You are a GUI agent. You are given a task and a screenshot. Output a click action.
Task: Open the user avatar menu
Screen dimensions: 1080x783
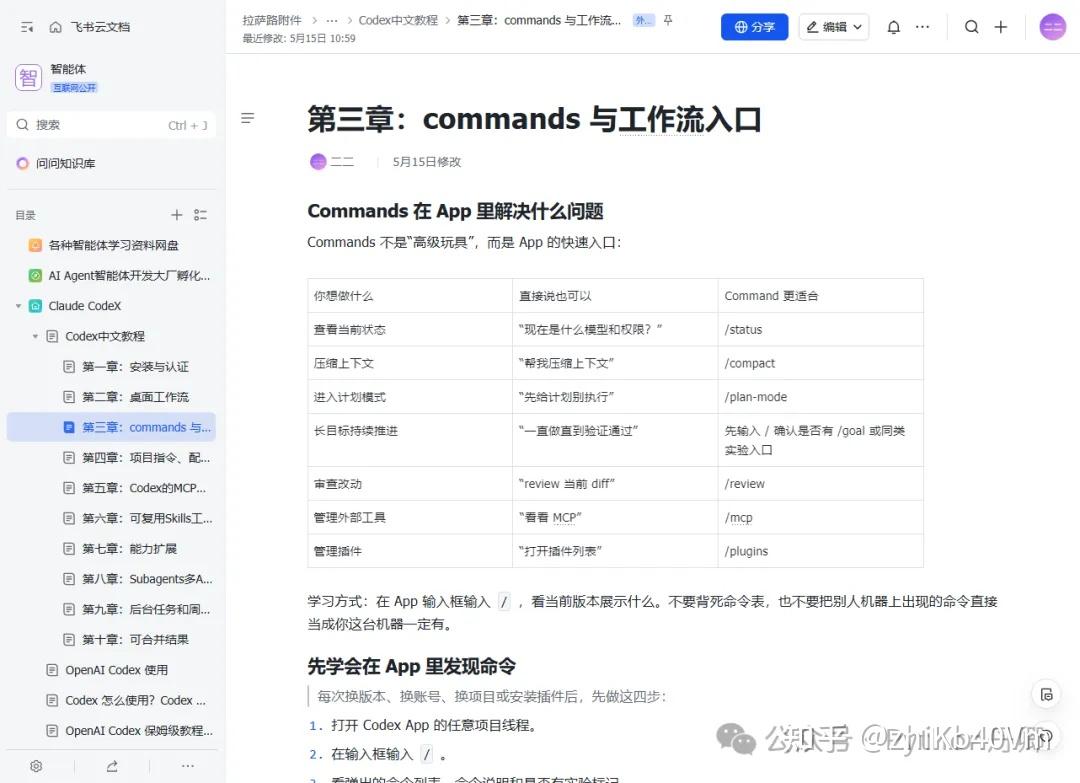point(1052,27)
